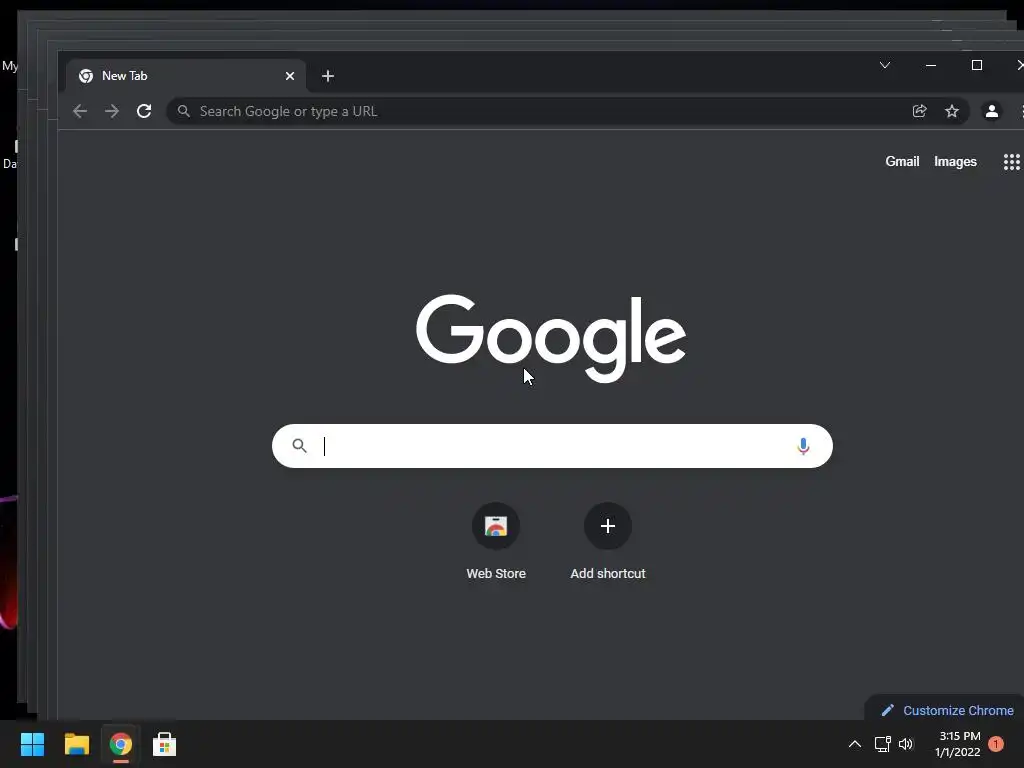Click the Add shortcut button
This screenshot has width=1024, height=768.
[x=608, y=542]
